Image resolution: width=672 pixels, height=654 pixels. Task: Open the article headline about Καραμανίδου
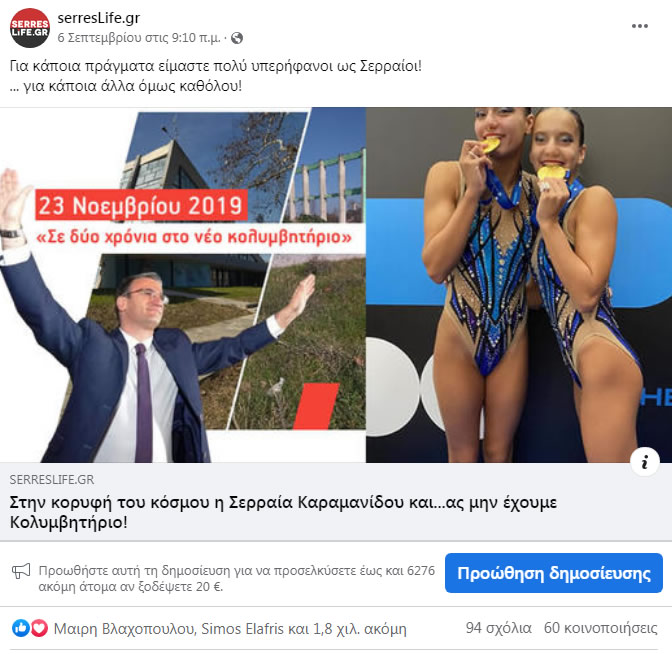pyautogui.click(x=283, y=512)
